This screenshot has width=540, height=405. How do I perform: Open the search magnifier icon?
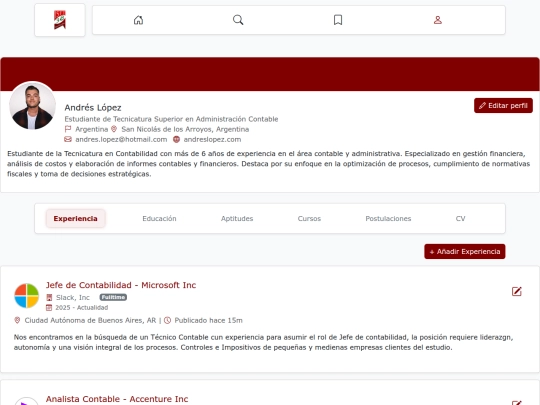(238, 20)
